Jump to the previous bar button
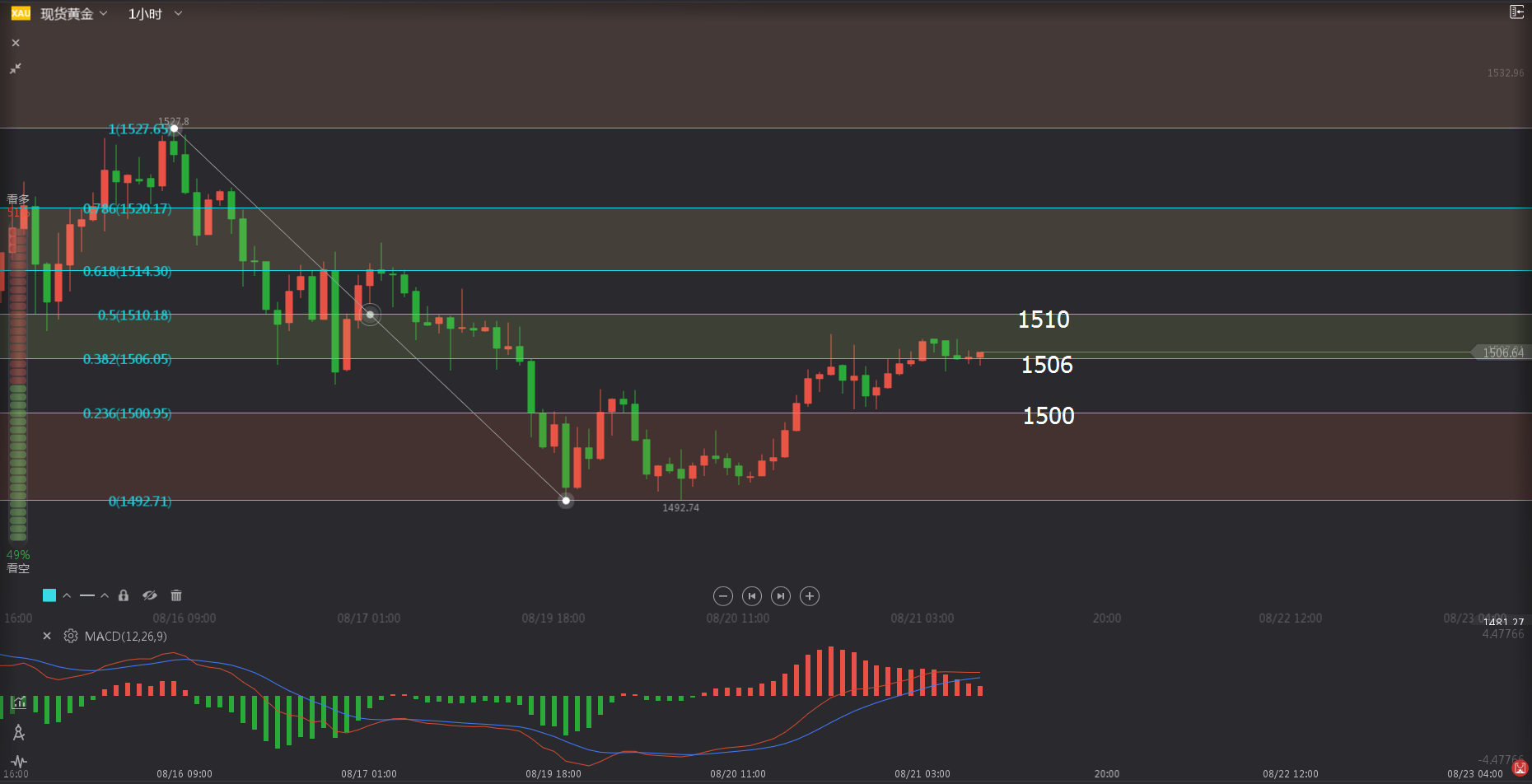The height and width of the screenshot is (784, 1532). pos(751,596)
